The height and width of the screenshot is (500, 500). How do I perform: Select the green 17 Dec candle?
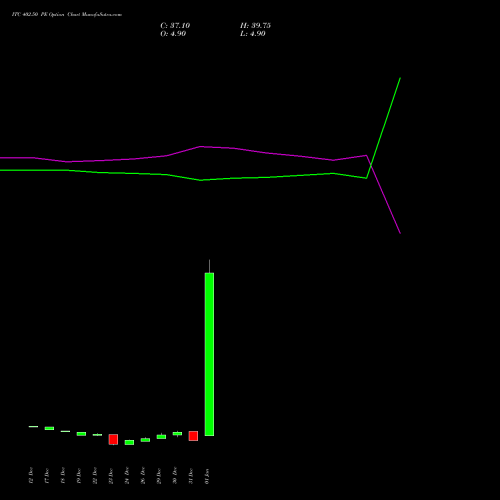click(49, 428)
